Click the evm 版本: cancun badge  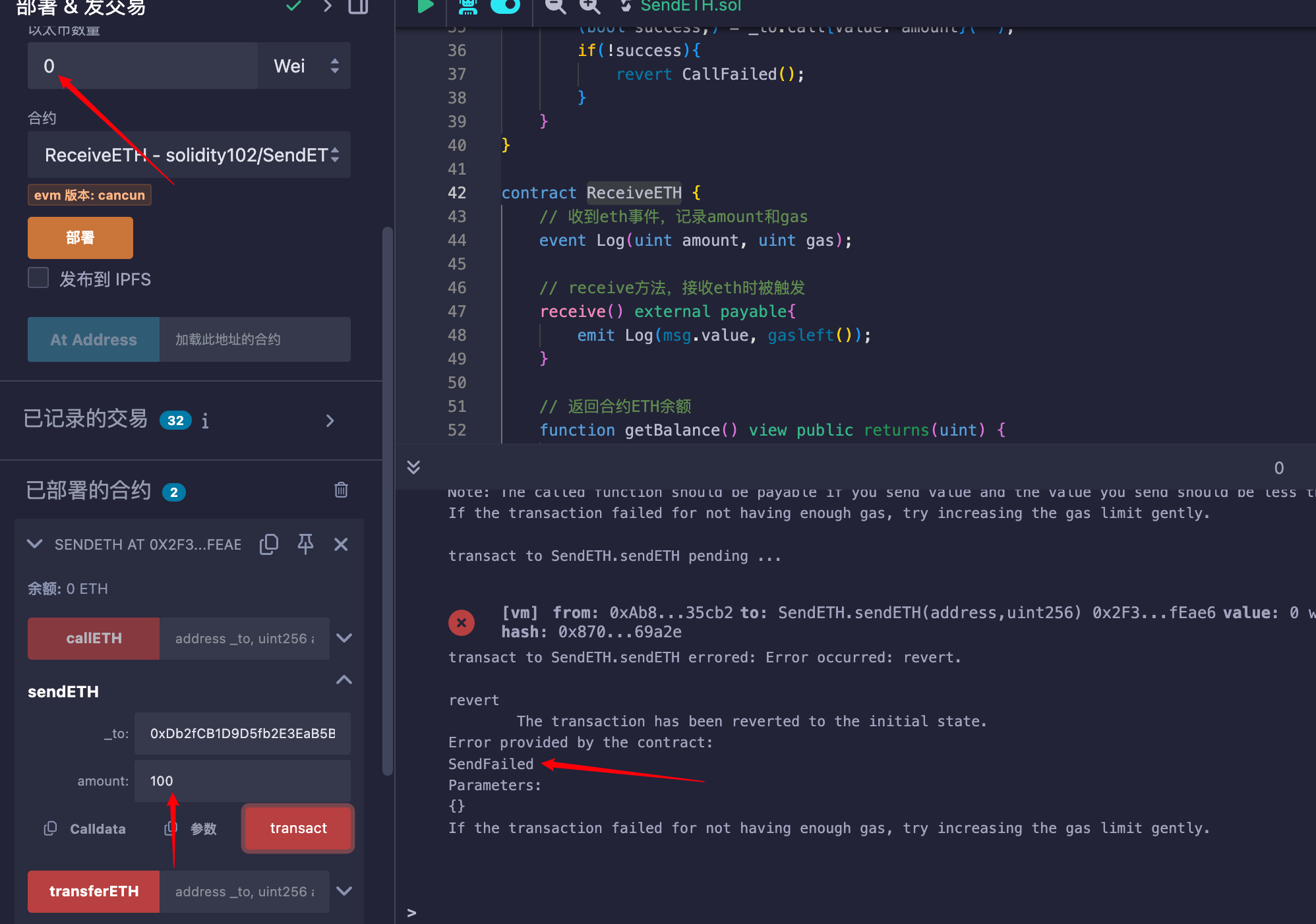[90, 195]
